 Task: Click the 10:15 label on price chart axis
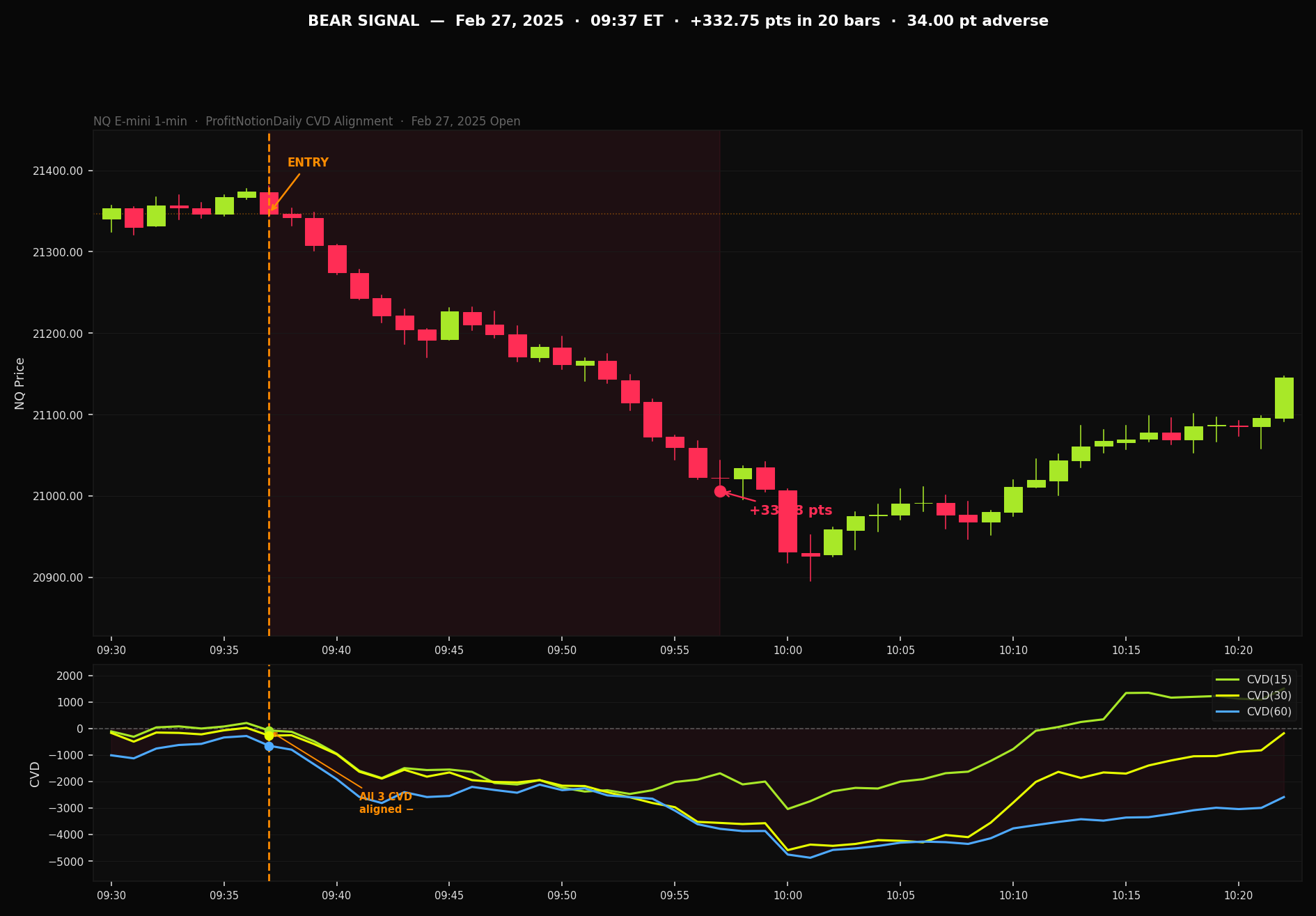(1126, 650)
